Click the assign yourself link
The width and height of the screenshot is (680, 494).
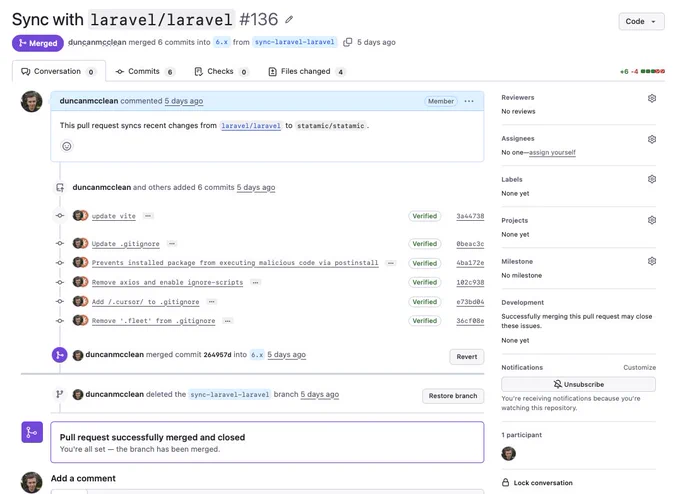click(552, 152)
